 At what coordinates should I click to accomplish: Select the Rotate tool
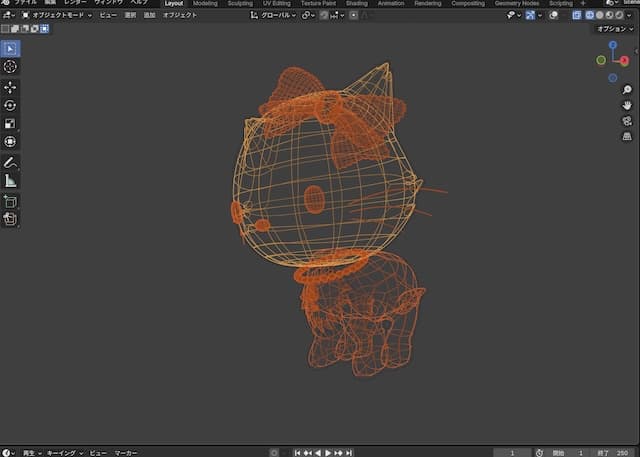tap(11, 105)
